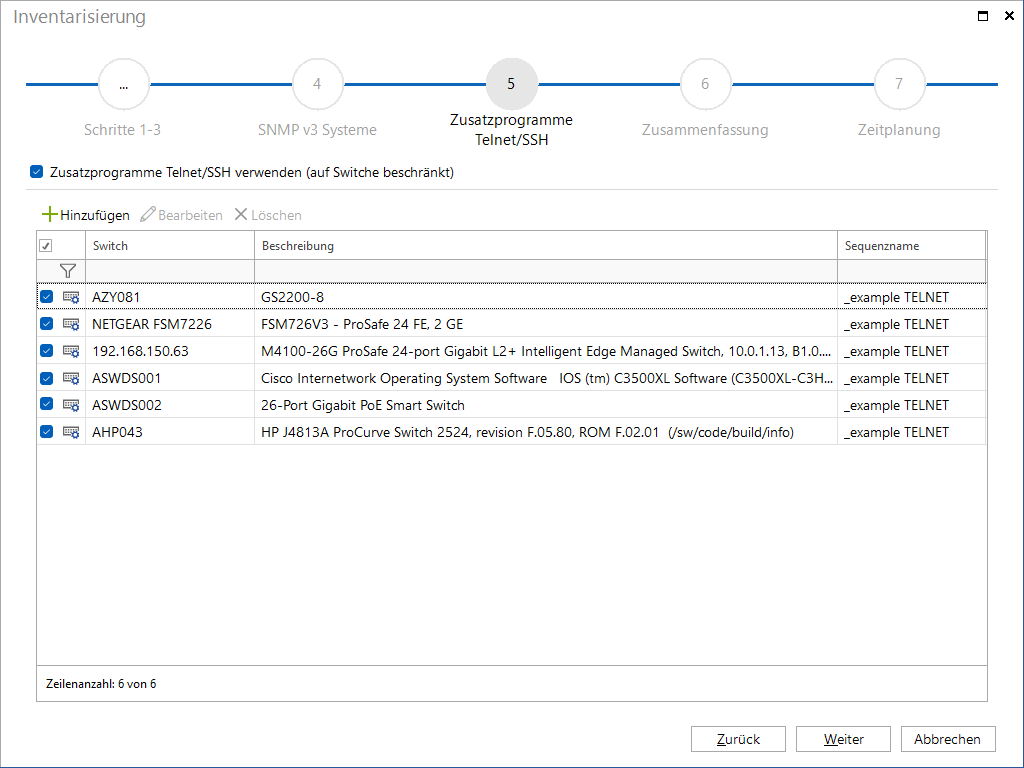
Task: Click _example TELNET in the 192.168.150.63 row
Action: 912,351
